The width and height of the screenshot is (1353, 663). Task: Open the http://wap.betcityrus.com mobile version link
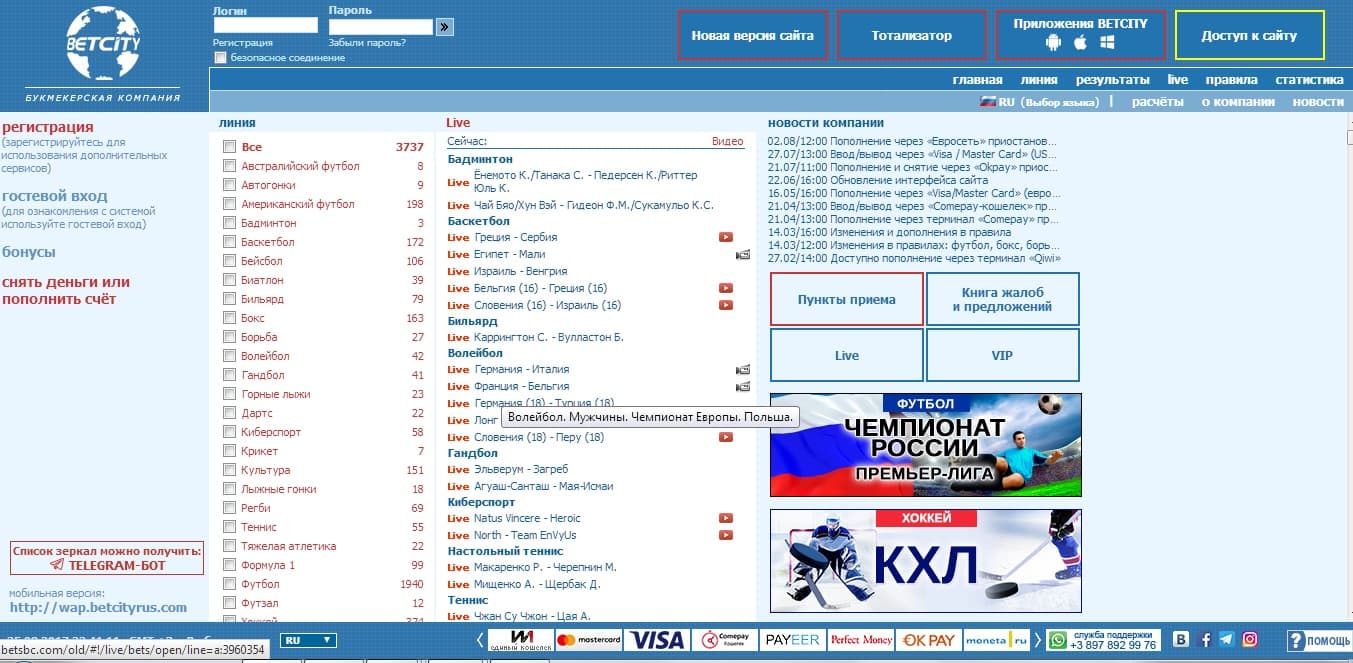click(98, 607)
